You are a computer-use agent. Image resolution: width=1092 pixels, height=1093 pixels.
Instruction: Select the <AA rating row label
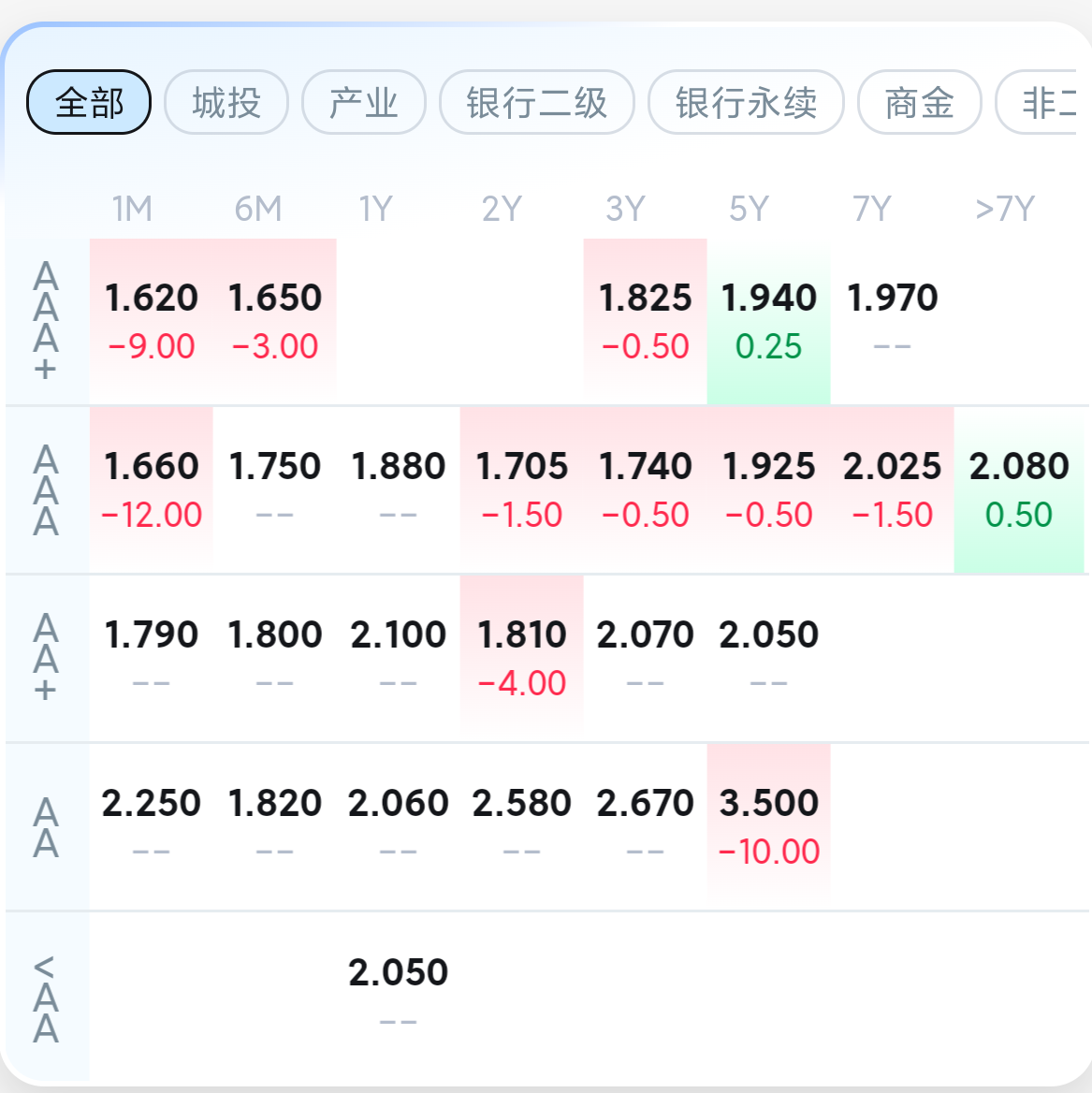click(46, 998)
